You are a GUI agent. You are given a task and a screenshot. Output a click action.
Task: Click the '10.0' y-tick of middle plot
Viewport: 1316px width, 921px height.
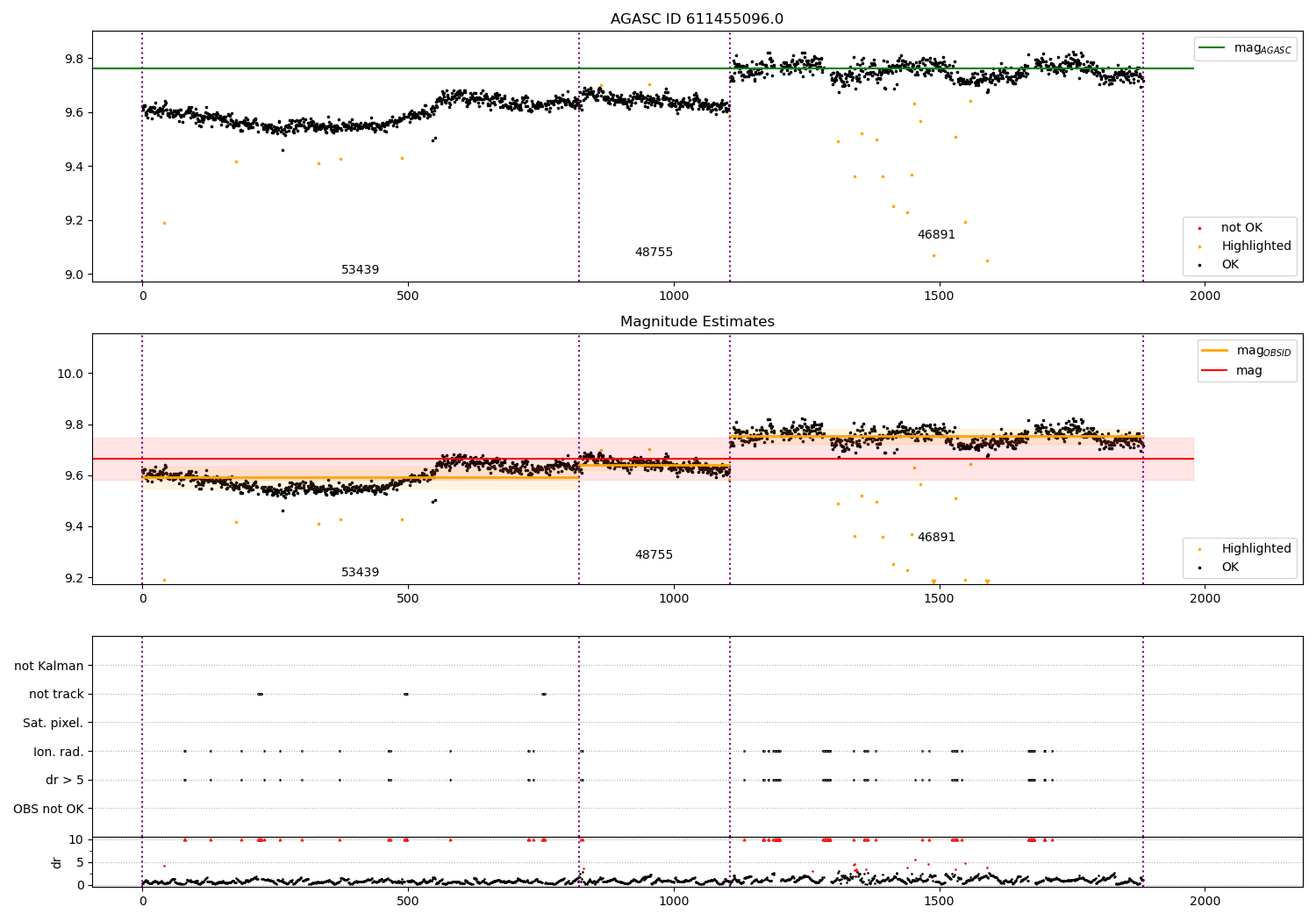pyautogui.click(x=70, y=374)
